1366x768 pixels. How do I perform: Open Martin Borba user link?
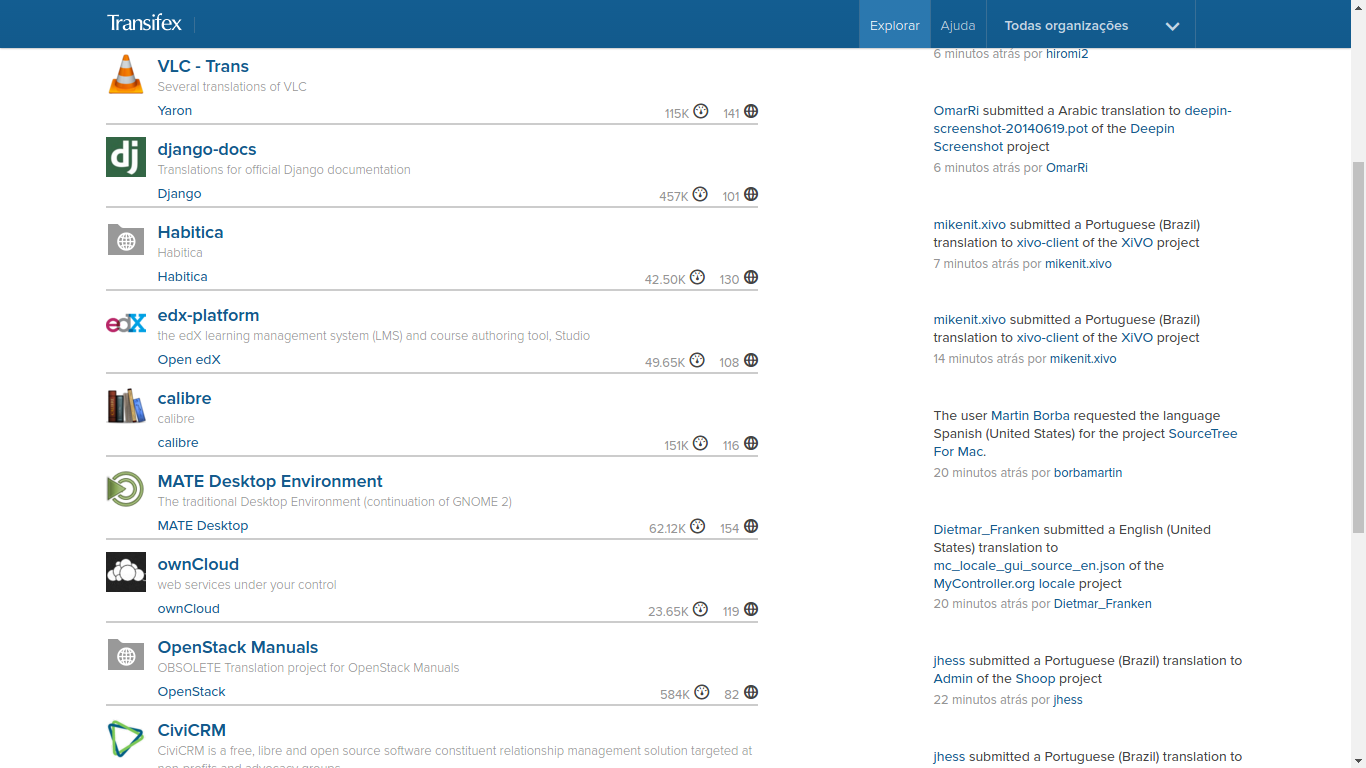[x=1031, y=416]
